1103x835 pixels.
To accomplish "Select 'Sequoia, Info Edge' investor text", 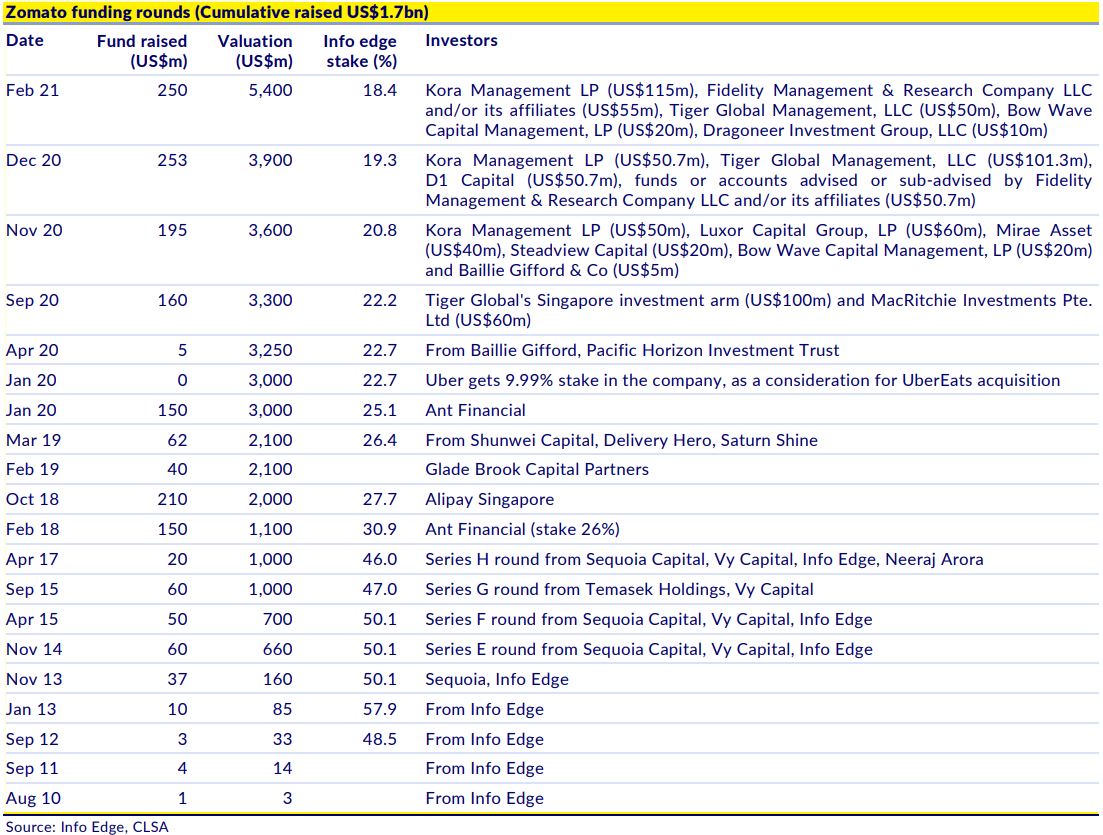I will (497, 680).
